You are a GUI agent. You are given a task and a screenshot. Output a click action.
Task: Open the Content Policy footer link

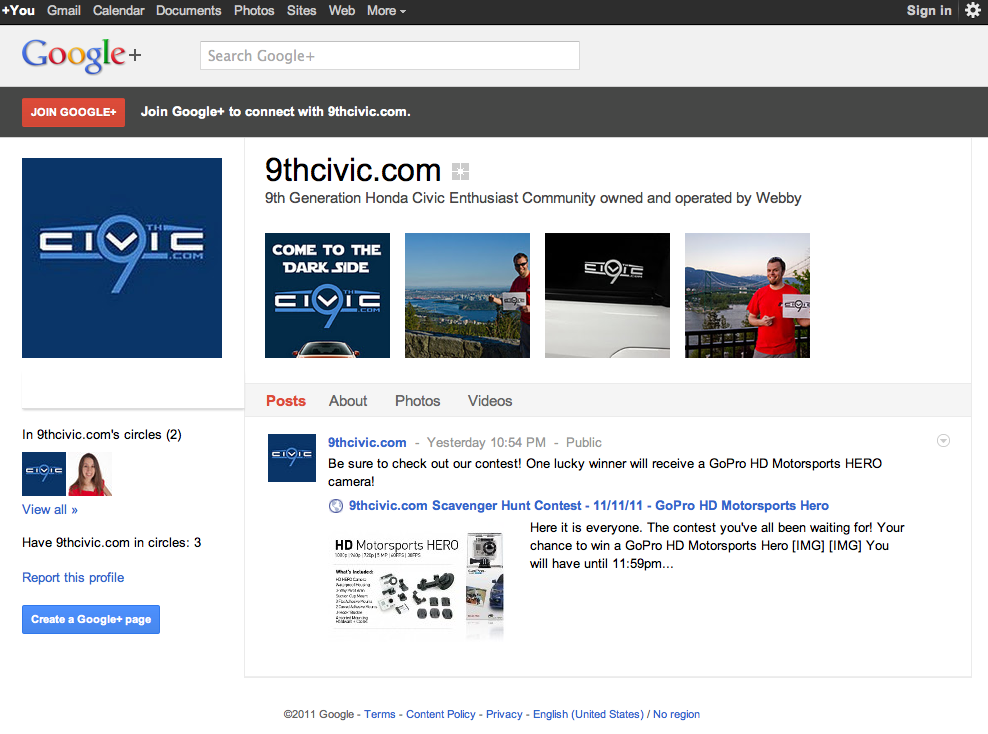coord(440,714)
